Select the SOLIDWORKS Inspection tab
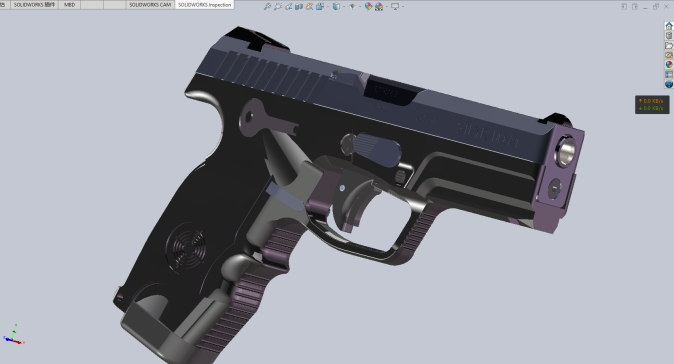674x364 pixels. [x=205, y=5]
